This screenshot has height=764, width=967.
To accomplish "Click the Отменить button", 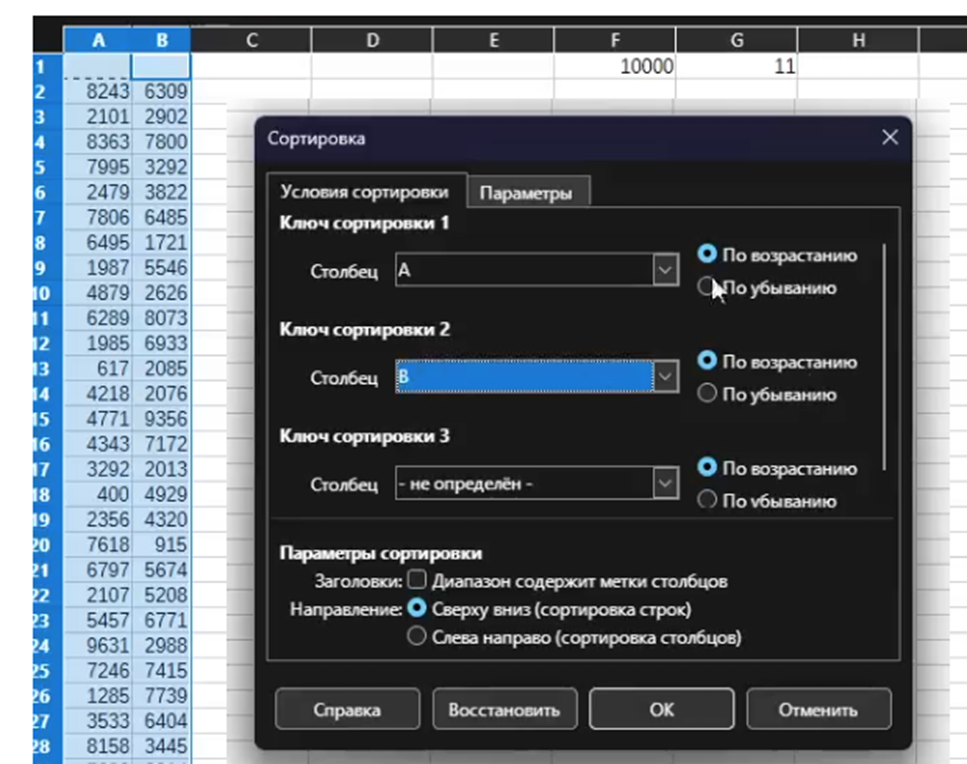I will click(817, 710).
